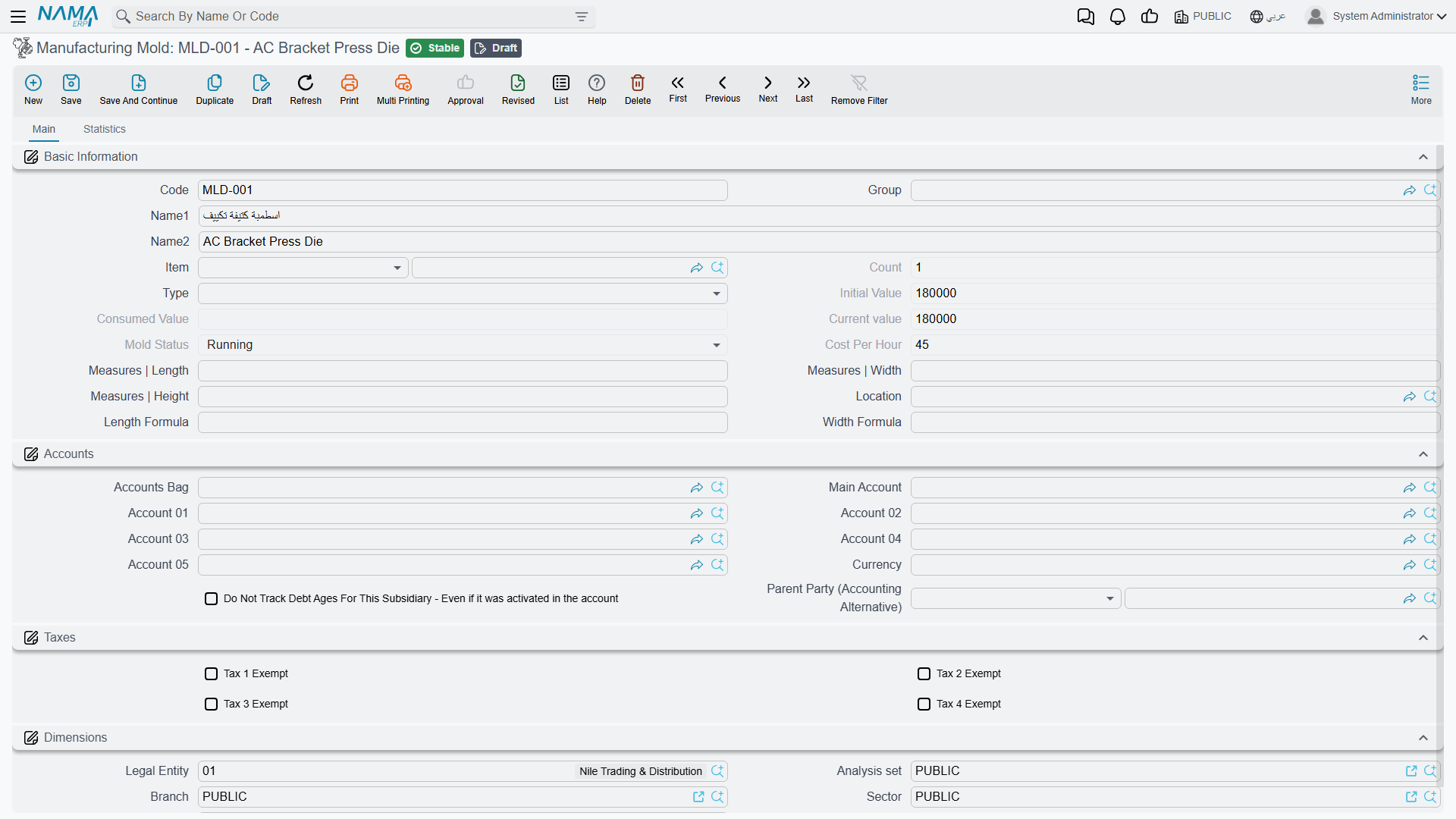Screen dimensions: 1456x819
Task: Switch to the Statistics tab
Action: coord(105,130)
